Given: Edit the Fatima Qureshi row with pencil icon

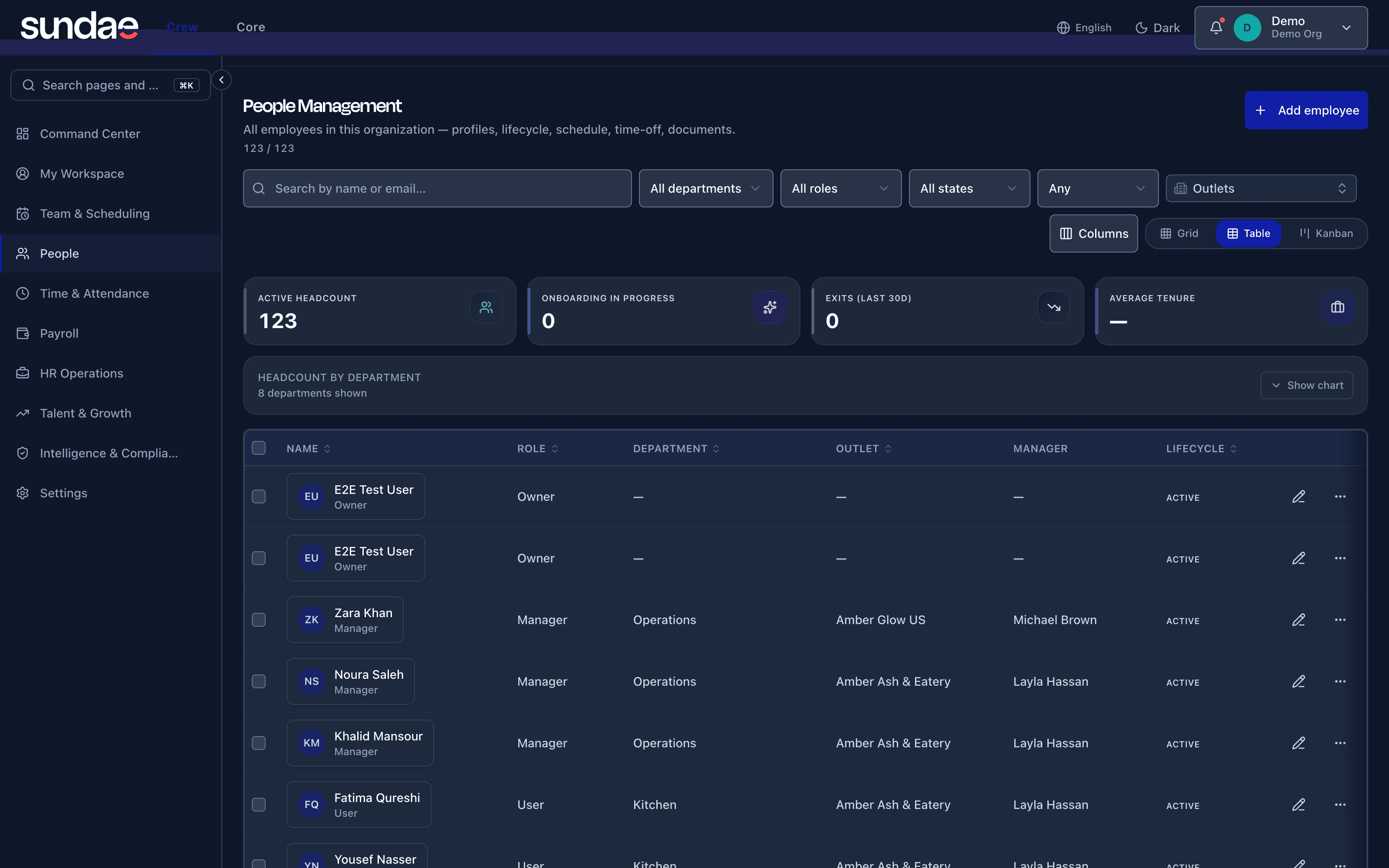Looking at the screenshot, I should coord(1299,805).
